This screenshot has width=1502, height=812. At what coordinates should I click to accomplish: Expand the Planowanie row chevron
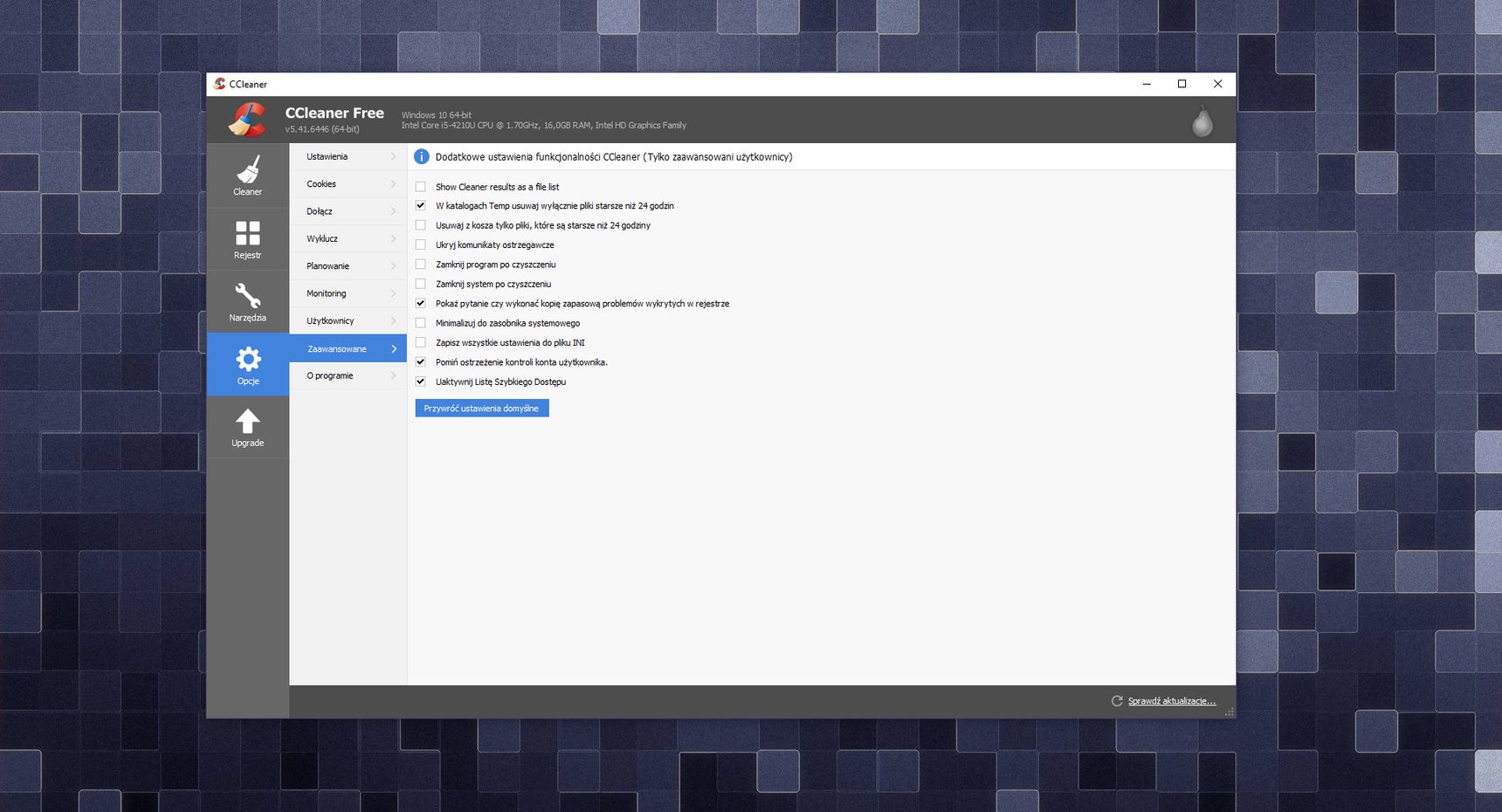coord(393,266)
